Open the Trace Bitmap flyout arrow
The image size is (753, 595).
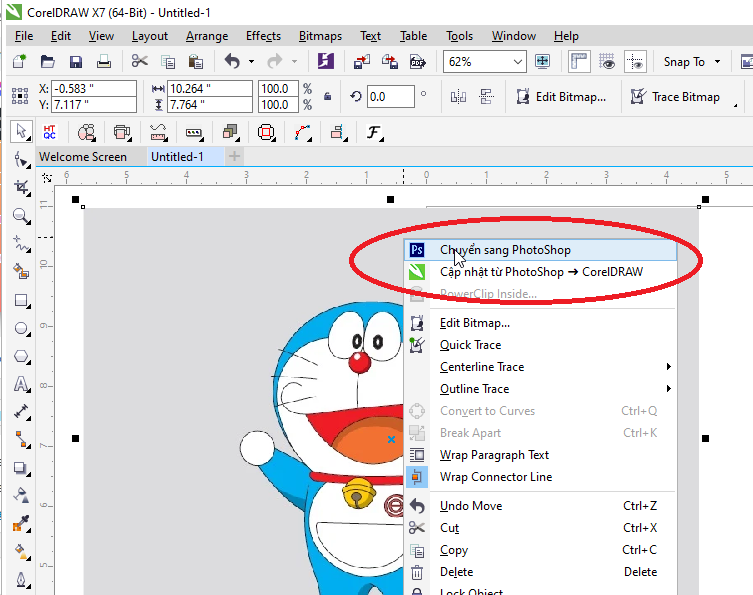[735, 105]
